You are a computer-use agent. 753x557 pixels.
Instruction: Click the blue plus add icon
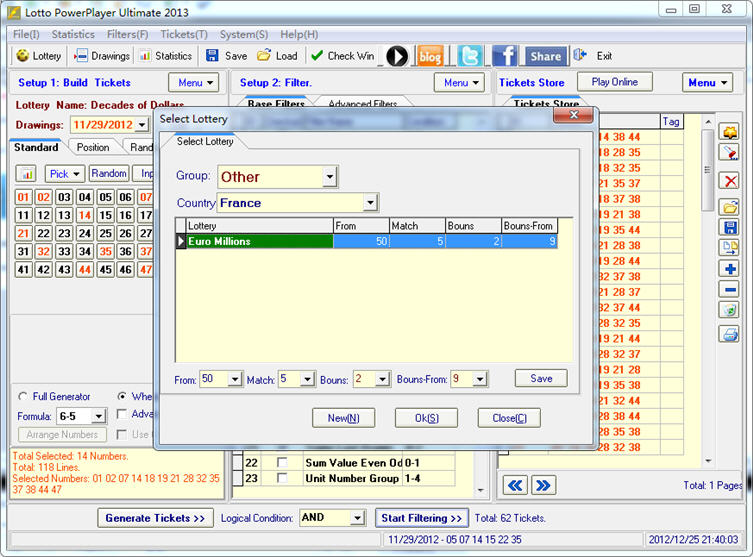[x=730, y=268]
